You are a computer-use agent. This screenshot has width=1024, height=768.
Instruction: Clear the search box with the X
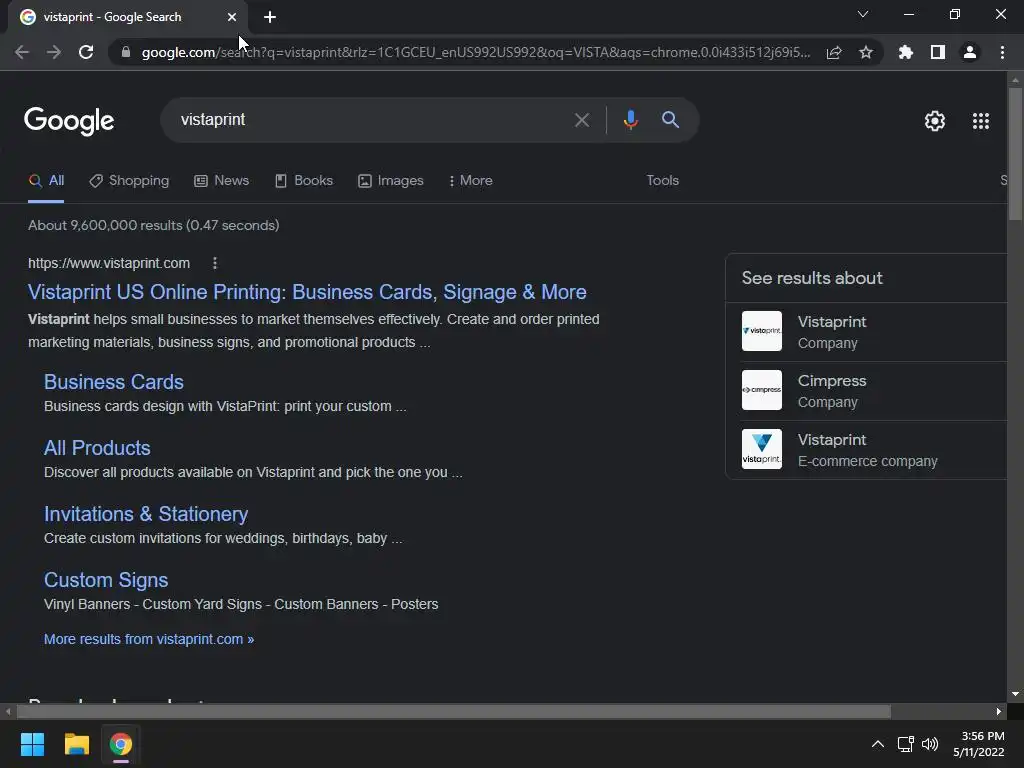[x=582, y=120]
